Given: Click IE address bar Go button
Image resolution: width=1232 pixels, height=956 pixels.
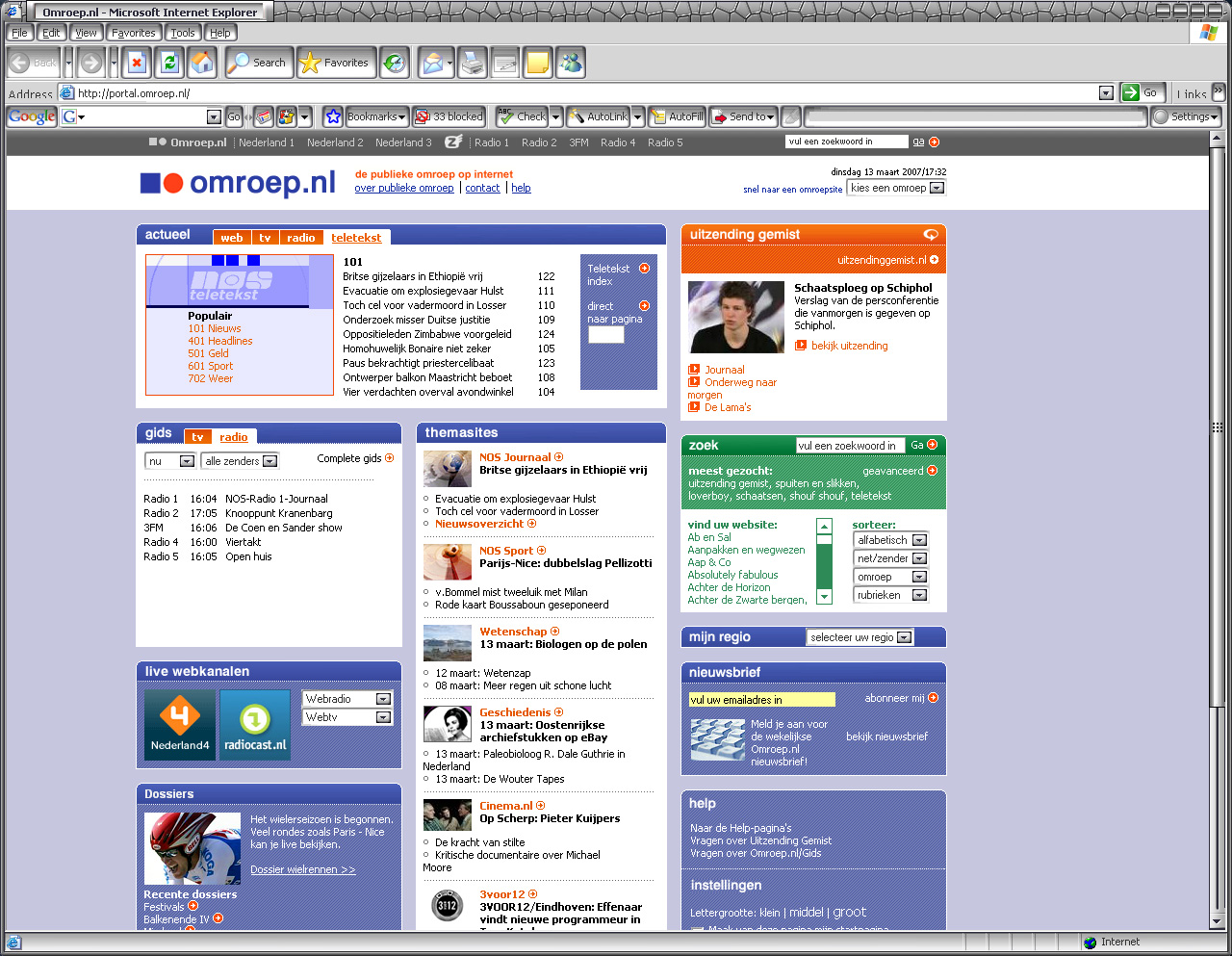Looking at the screenshot, I should (x=1142, y=92).
